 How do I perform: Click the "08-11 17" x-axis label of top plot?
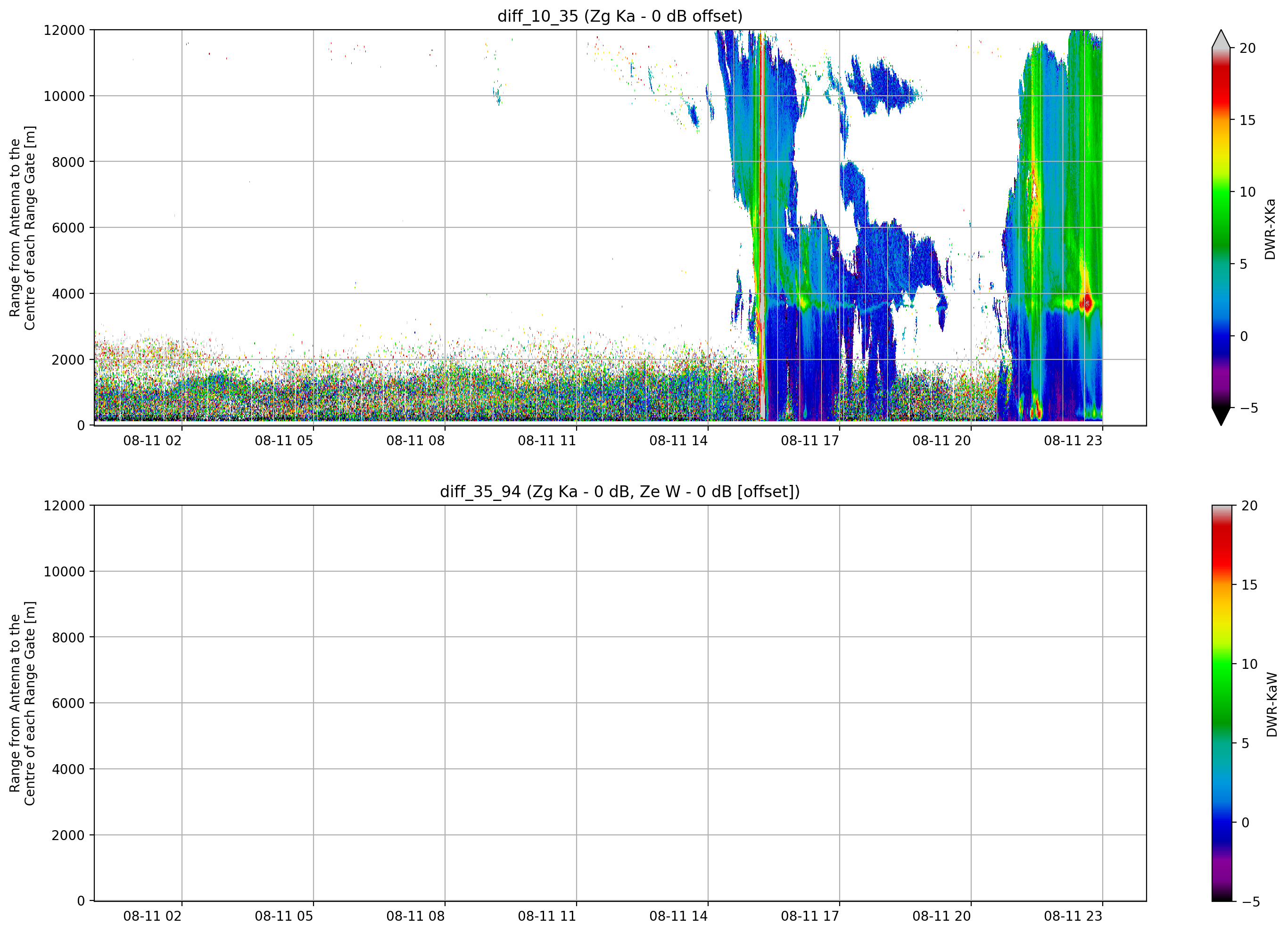810,441
